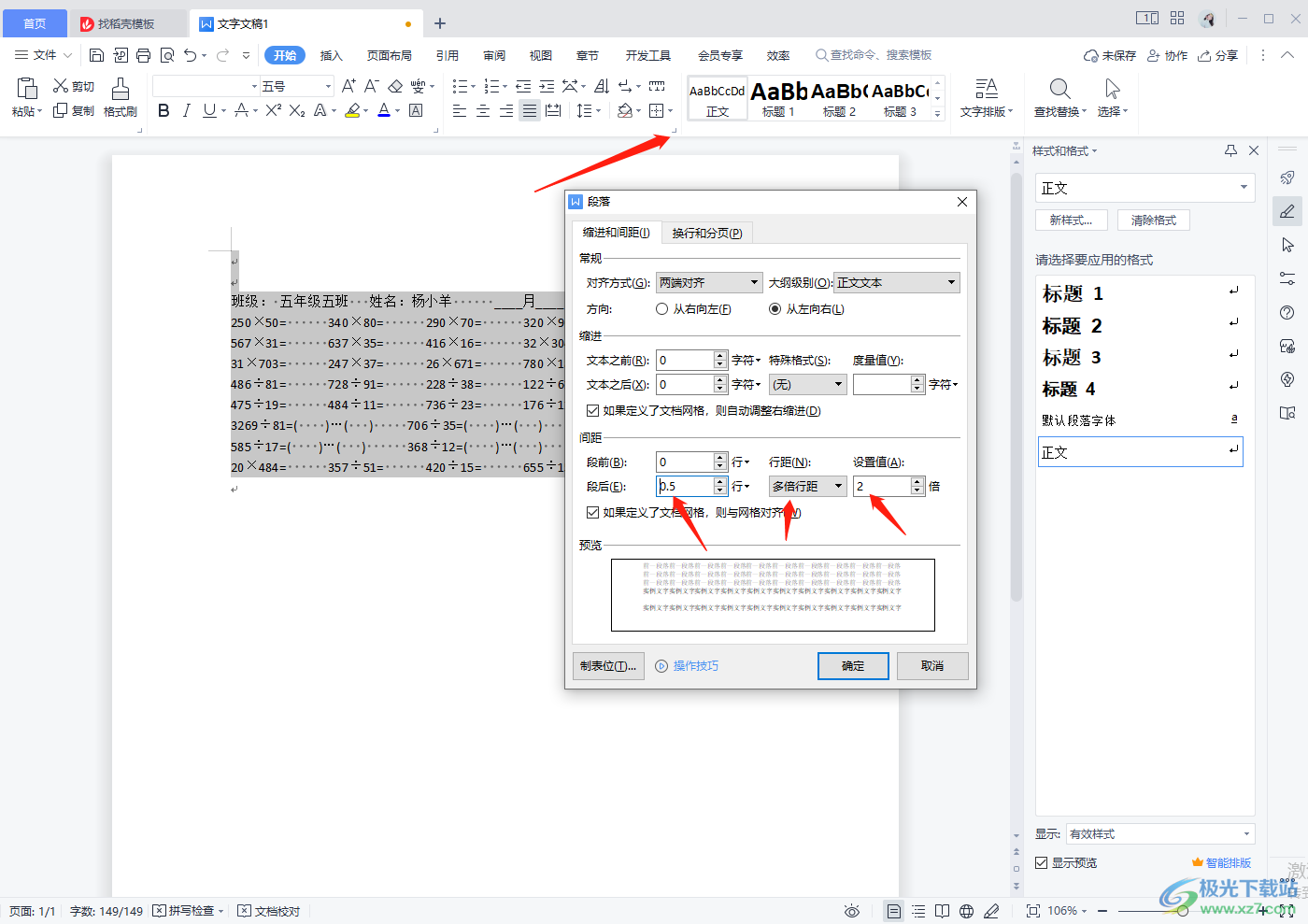1308x924 pixels.
Task: Click the spacing after (段后) input field
Action: click(x=685, y=486)
